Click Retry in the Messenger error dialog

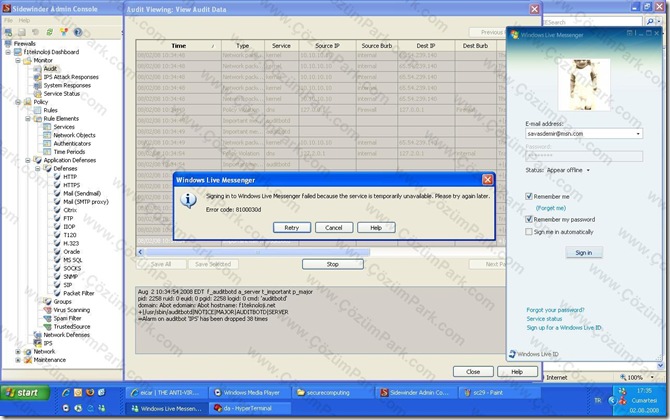tap(292, 228)
